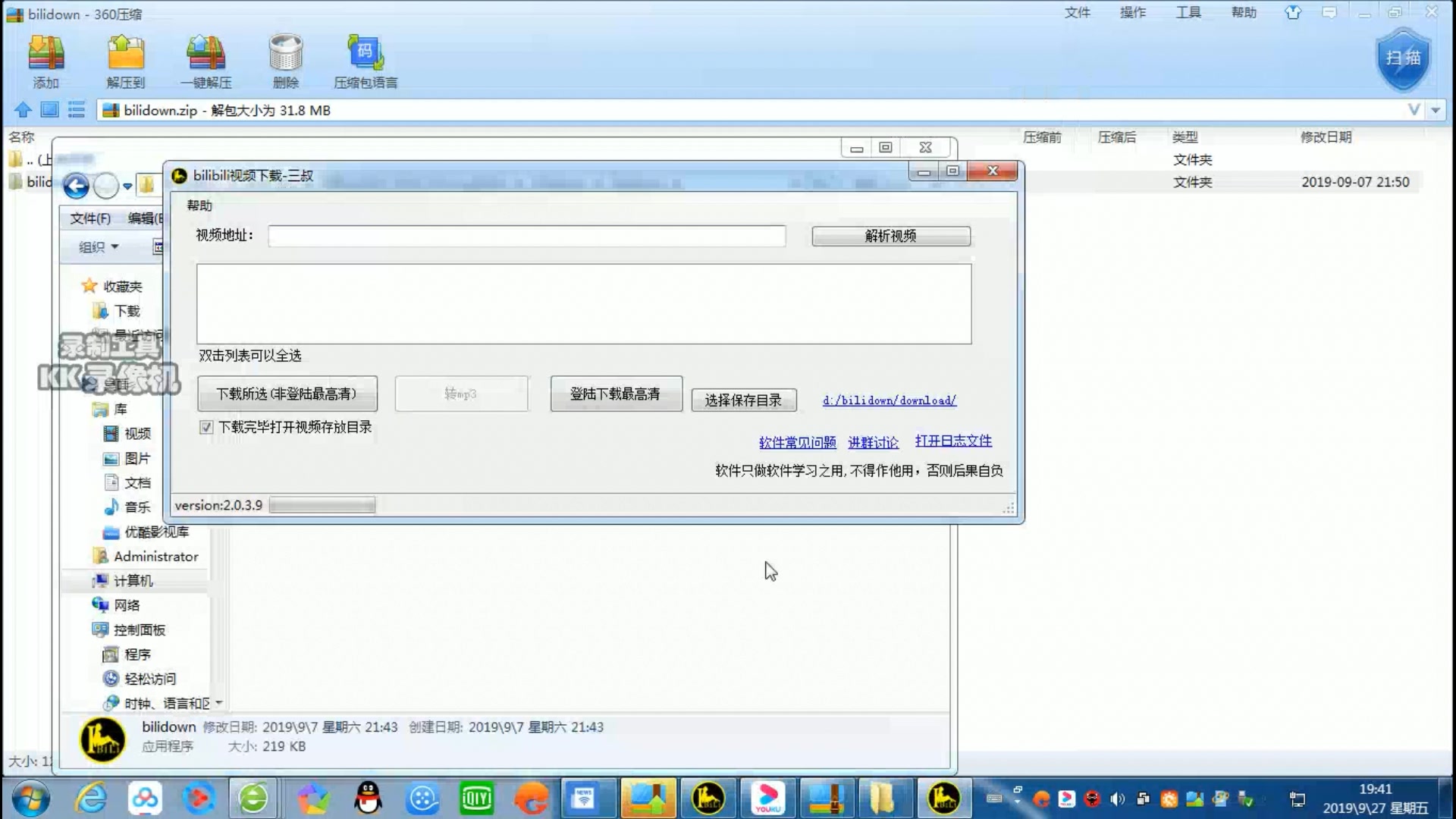Open the 压缩包语言 archive language tool
Viewport: 1456px width, 819px height.
364,61
